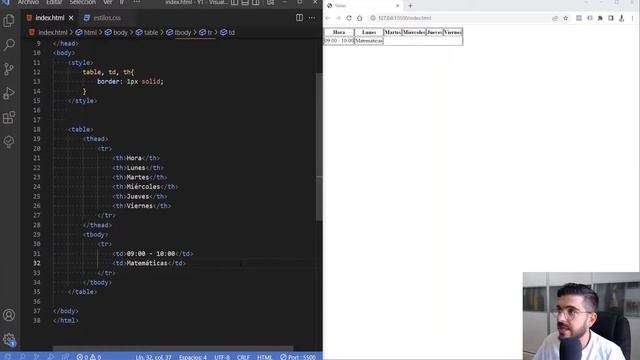
Task: Click the Hora header cell in browser table
Action: (x=339, y=32)
